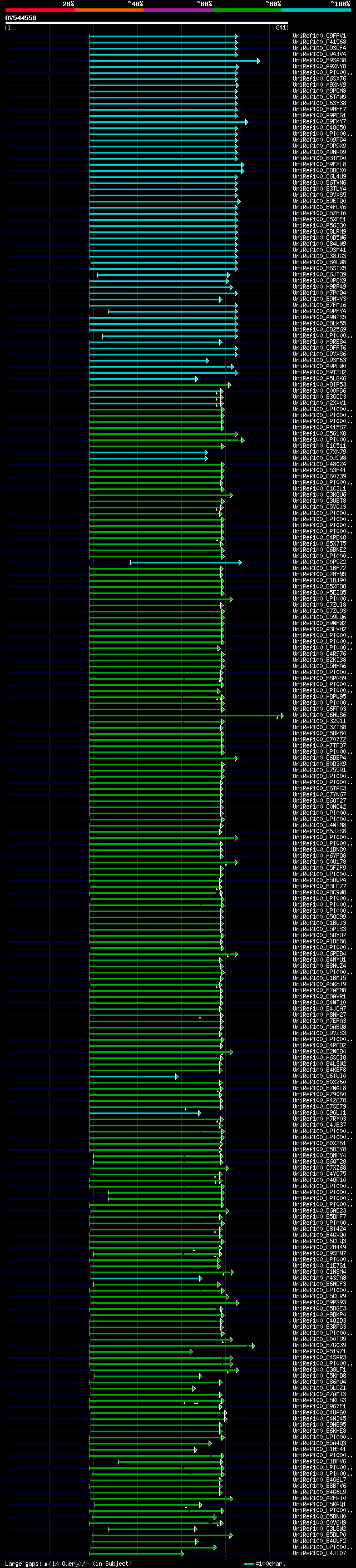Click UniRef100_Q9SM41 label

coord(319,250)
